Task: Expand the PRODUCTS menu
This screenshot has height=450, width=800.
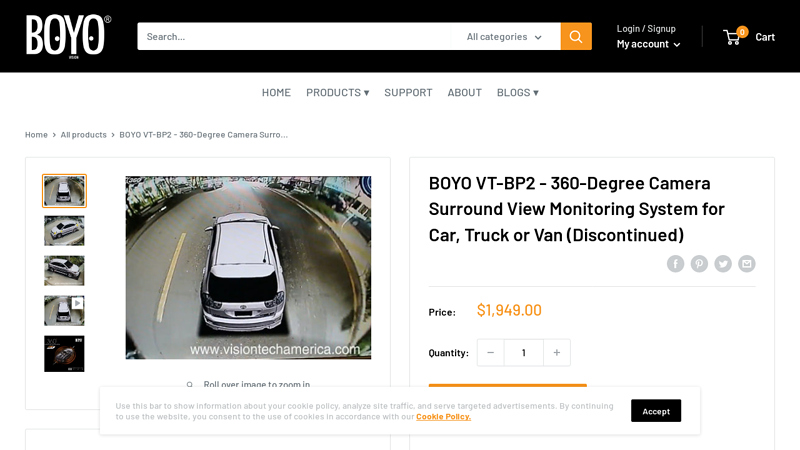Action: coord(337,92)
